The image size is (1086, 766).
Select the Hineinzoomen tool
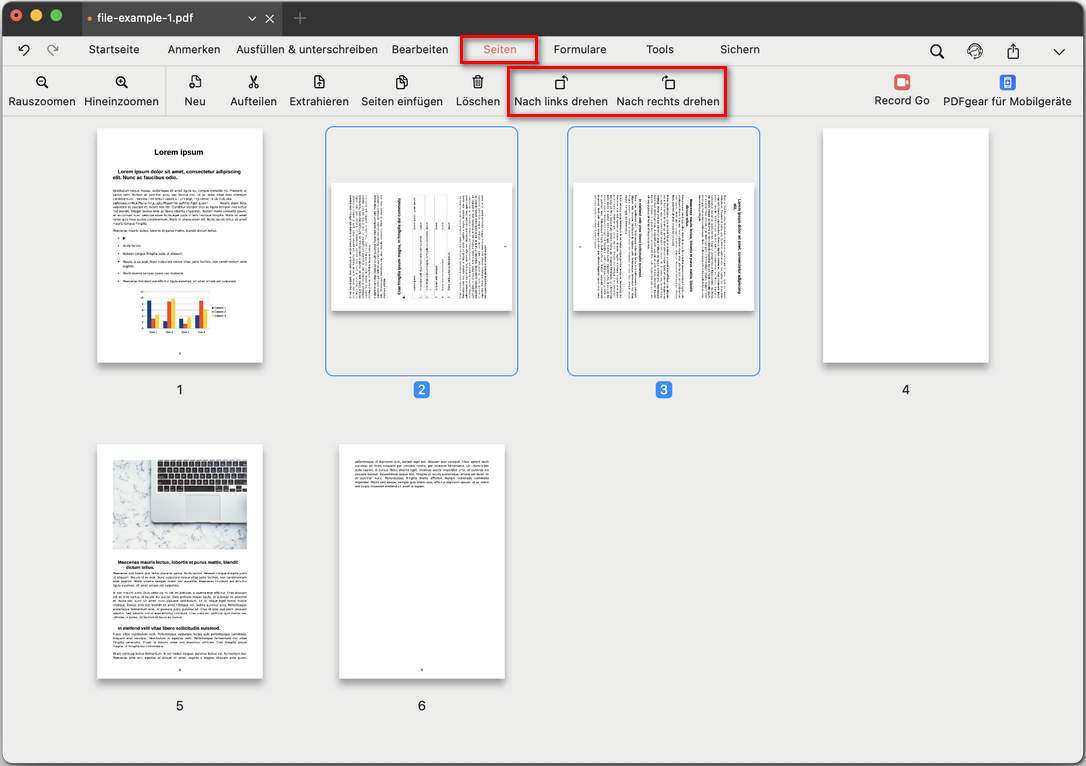pyautogui.click(x=119, y=91)
